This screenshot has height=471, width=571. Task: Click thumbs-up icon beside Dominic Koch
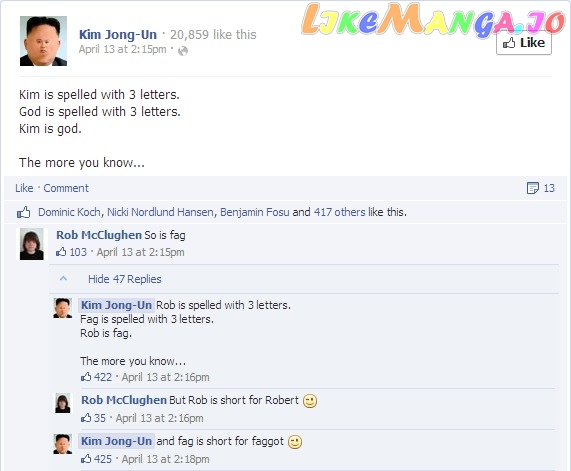pos(24,212)
